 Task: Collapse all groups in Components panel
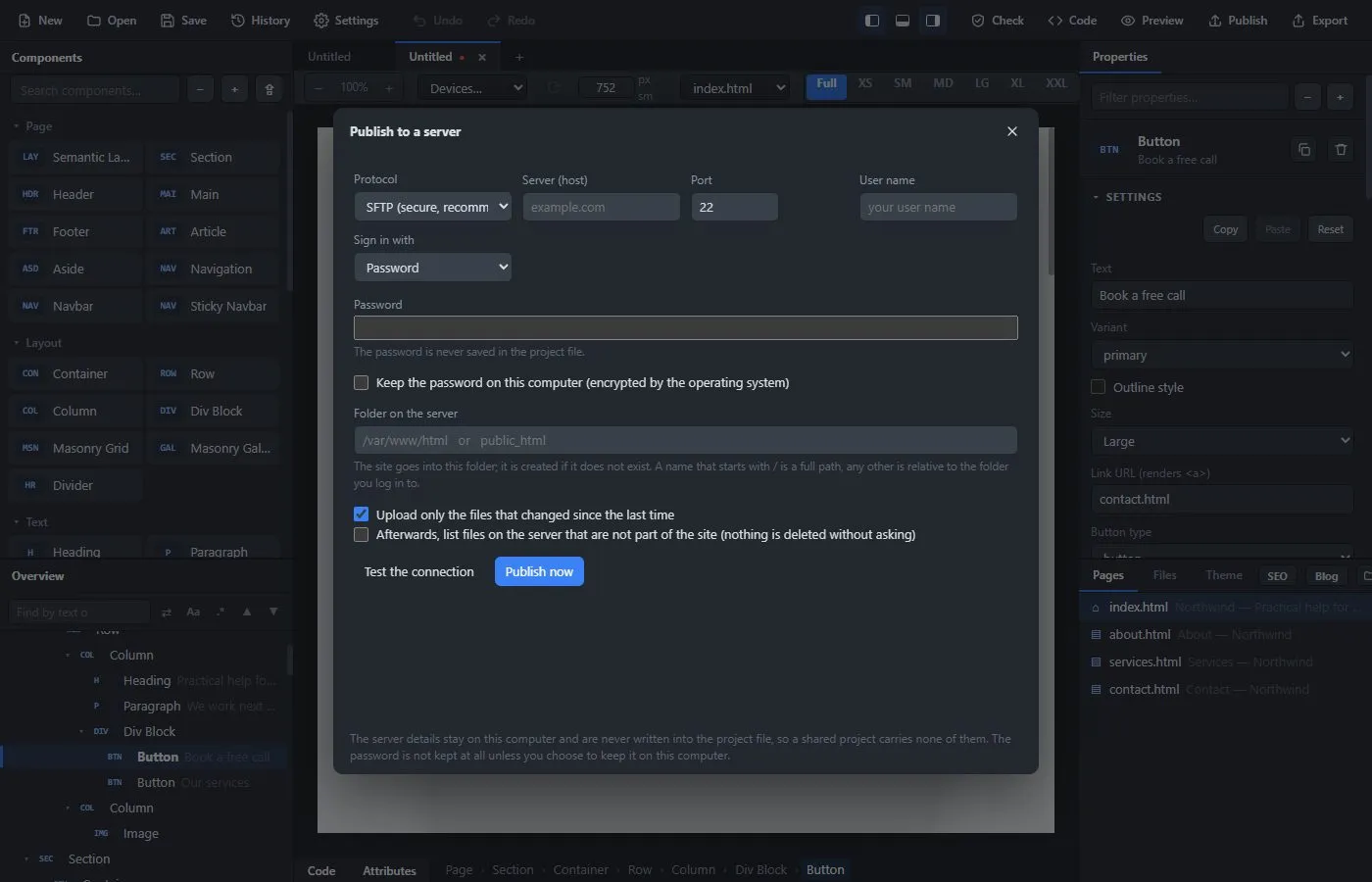point(200,90)
